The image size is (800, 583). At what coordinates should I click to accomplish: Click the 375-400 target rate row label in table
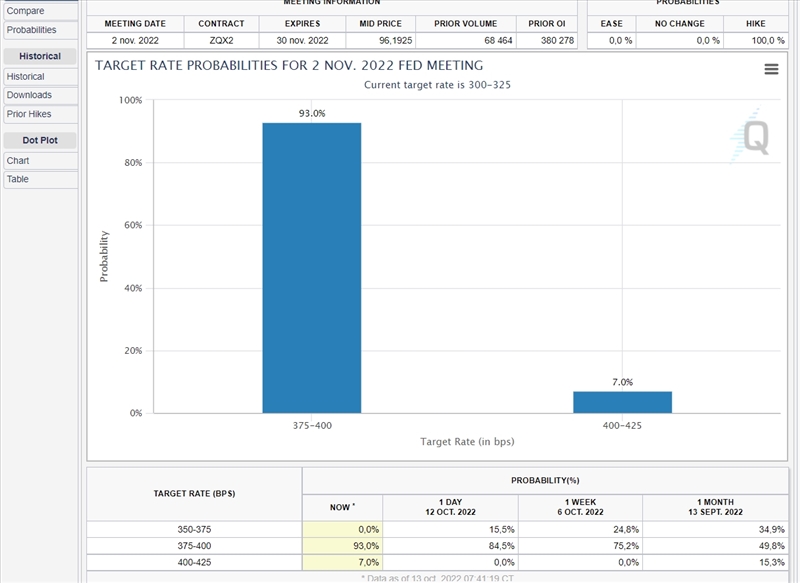click(x=194, y=546)
